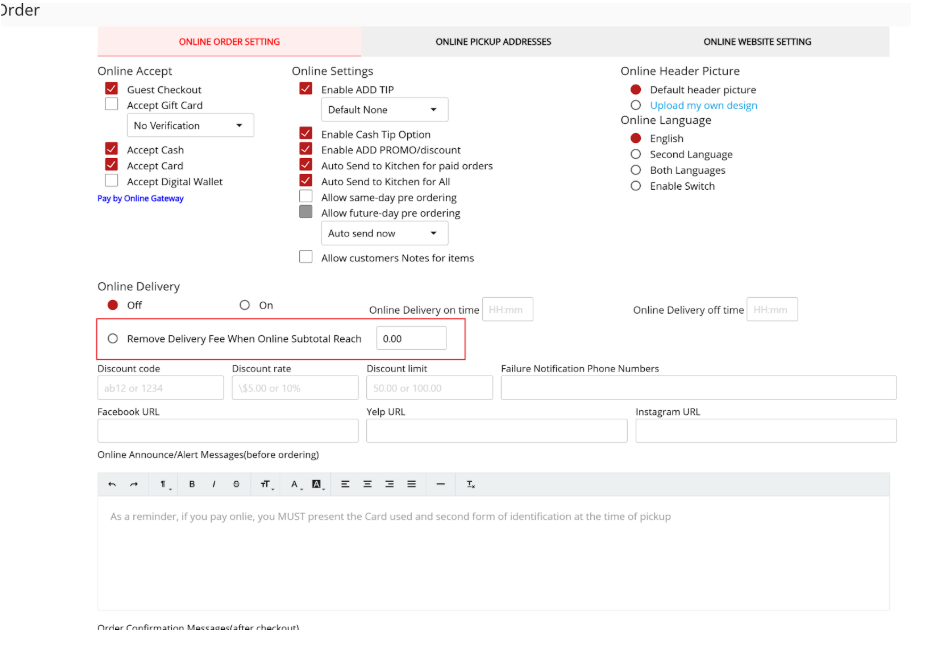Uncheck Accept Cash option
939x670 pixels.
(111, 149)
